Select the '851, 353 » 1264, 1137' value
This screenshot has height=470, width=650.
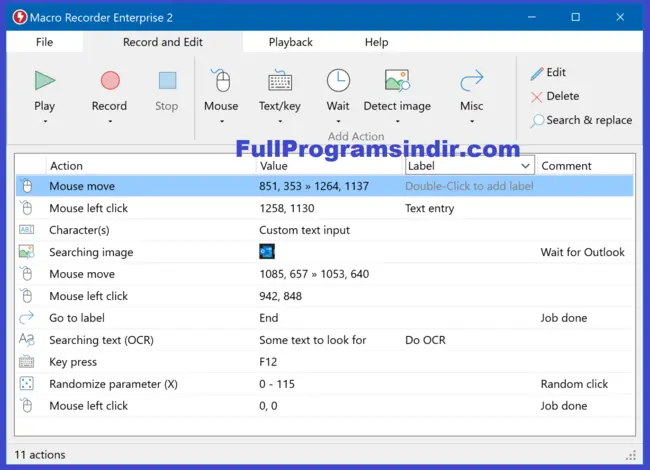pyautogui.click(x=314, y=186)
